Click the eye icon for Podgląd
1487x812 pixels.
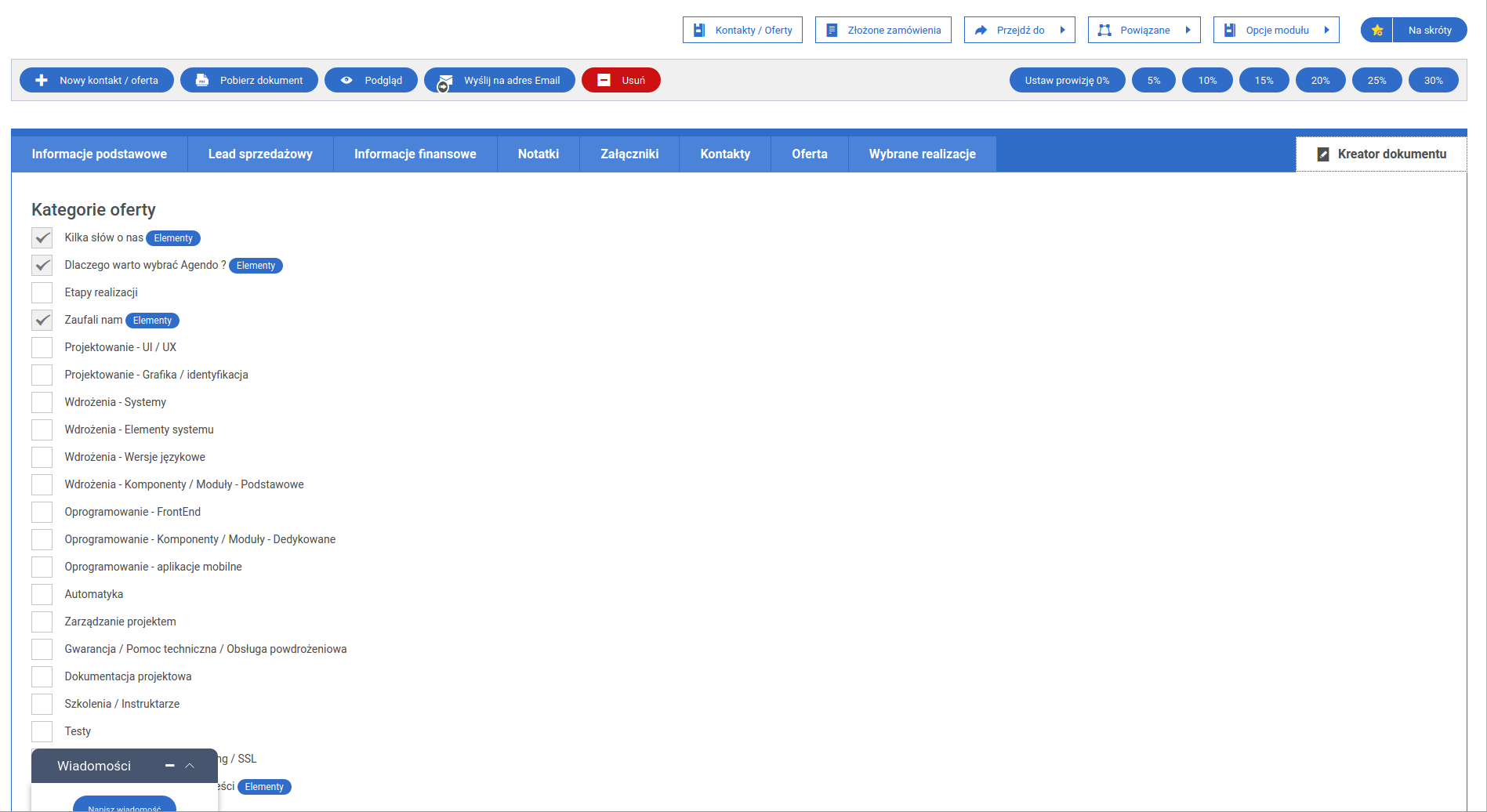346,80
